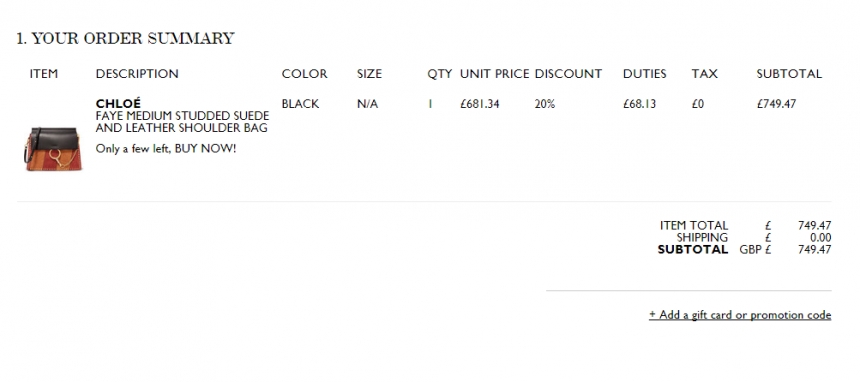The width and height of the screenshot is (860, 382).
Task: Click the CHLOÉ brand name
Action: coord(118,103)
